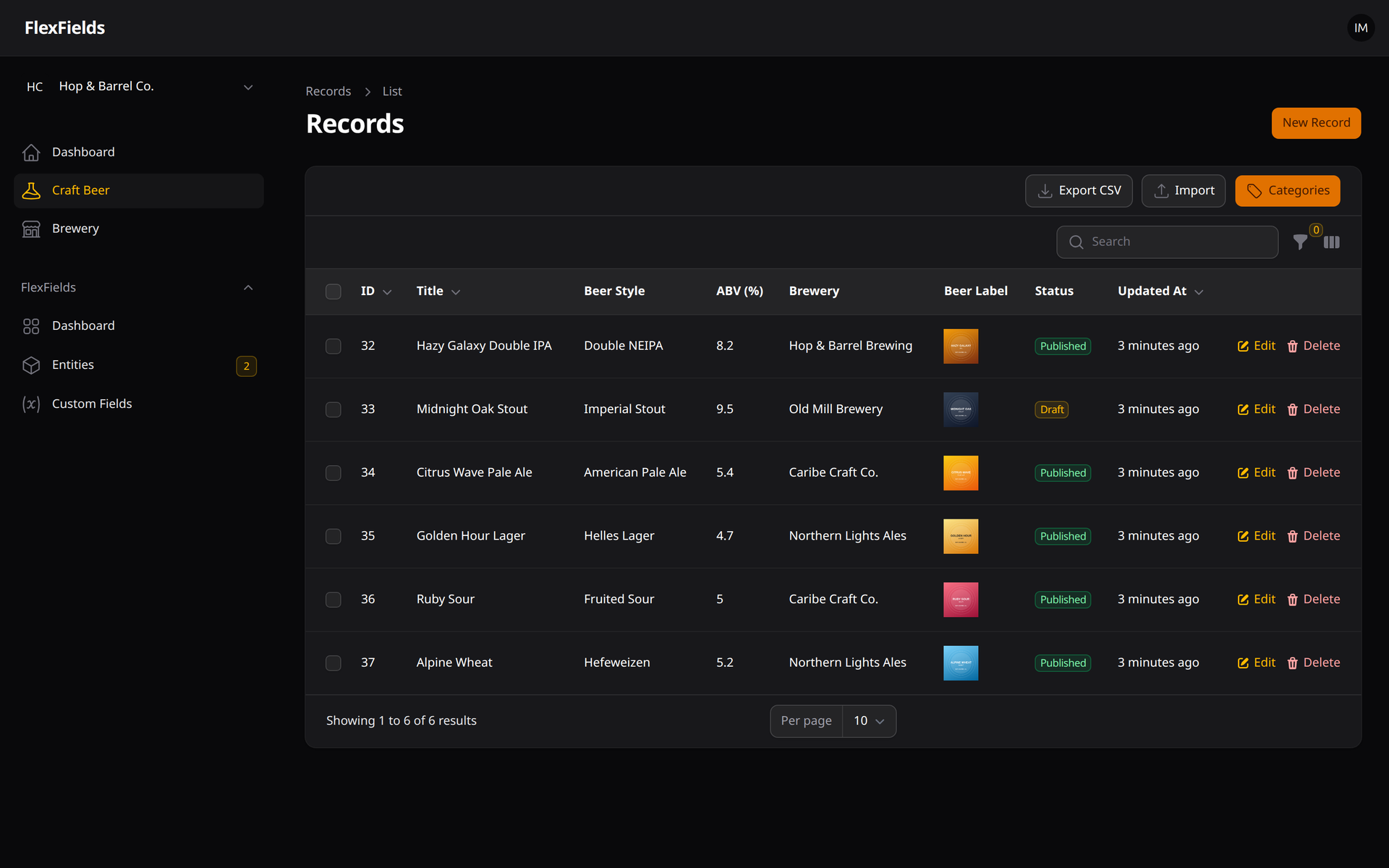Image resolution: width=1389 pixels, height=868 pixels.
Task: Click the Custom Fields variable icon
Action: click(31, 404)
